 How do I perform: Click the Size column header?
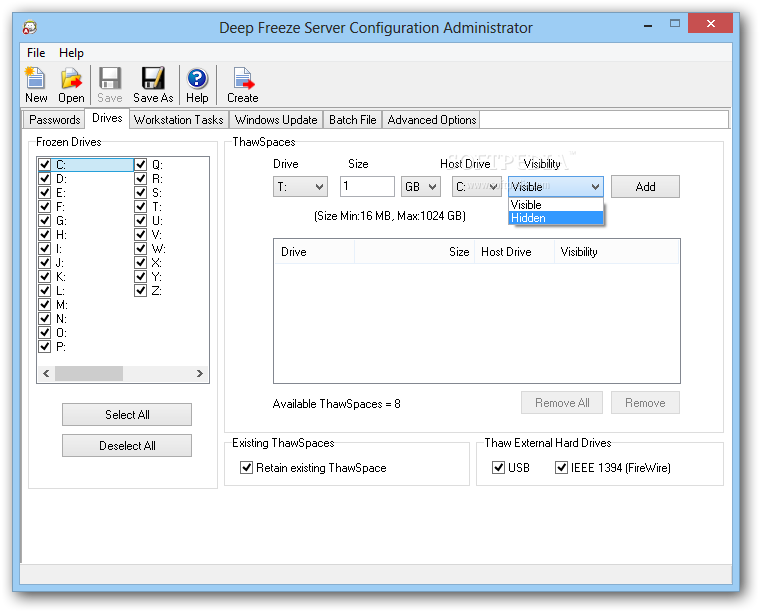click(x=414, y=252)
